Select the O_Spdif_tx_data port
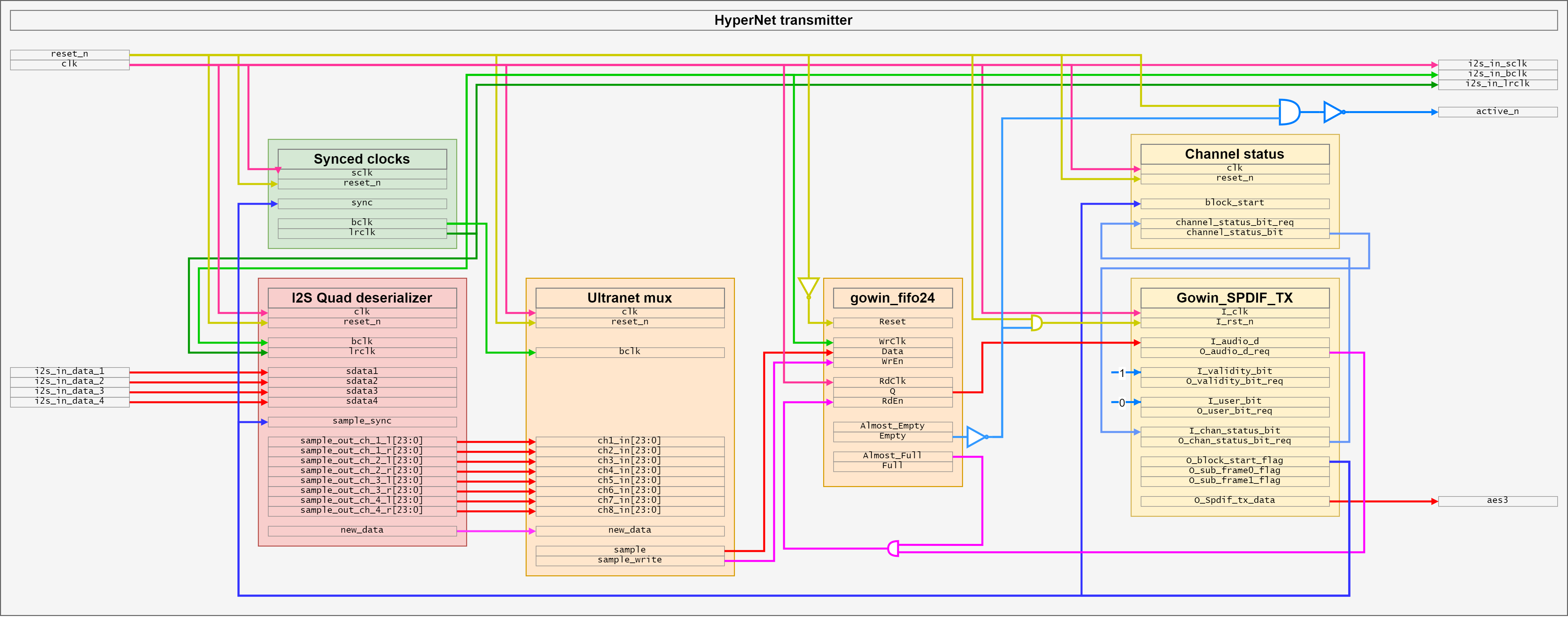The height and width of the screenshot is (617, 1568). point(1234,501)
